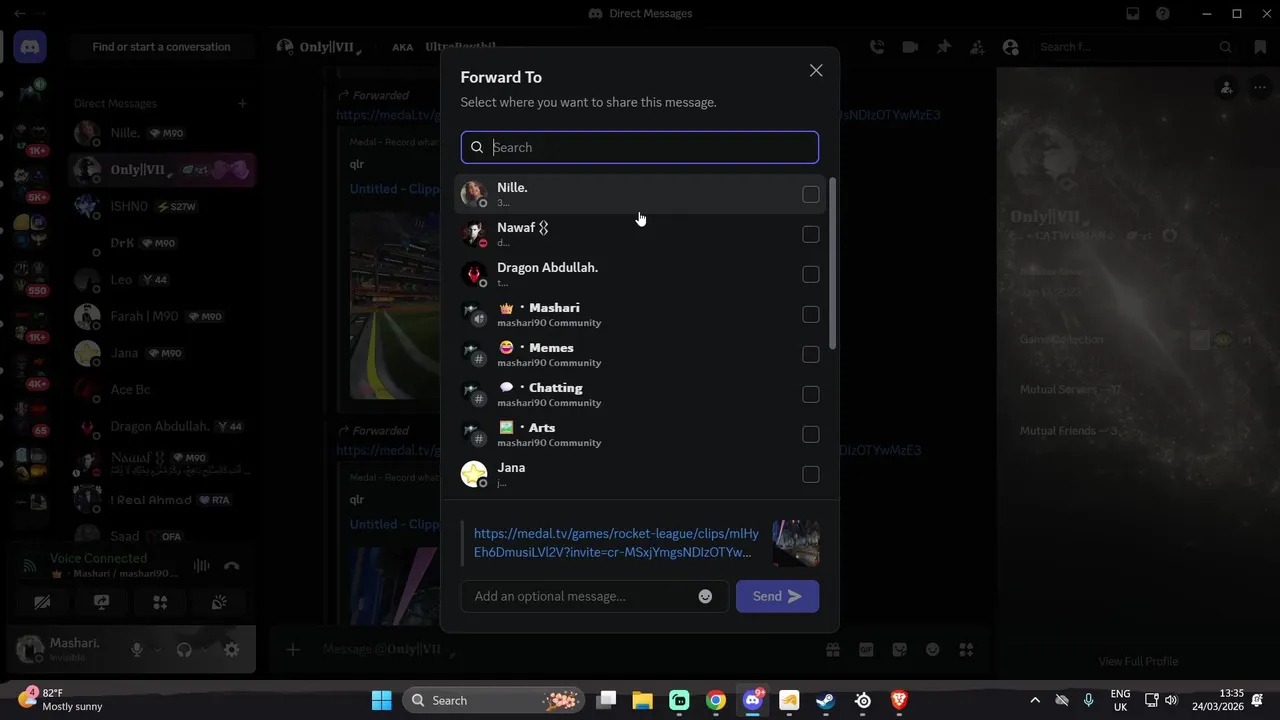This screenshot has width=1280, height=720.
Task: Toggle the user profile panel
Action: [x=1010, y=47]
